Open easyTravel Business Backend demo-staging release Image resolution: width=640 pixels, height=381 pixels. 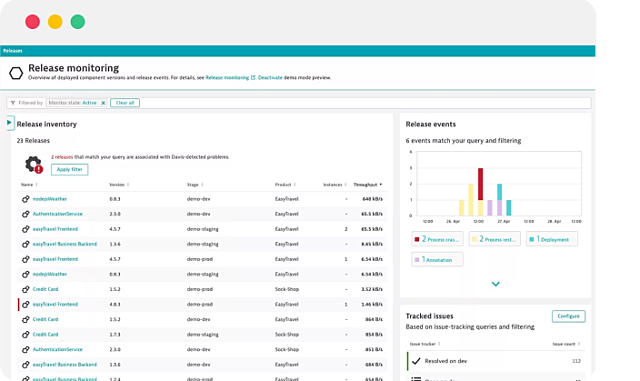click(x=65, y=244)
